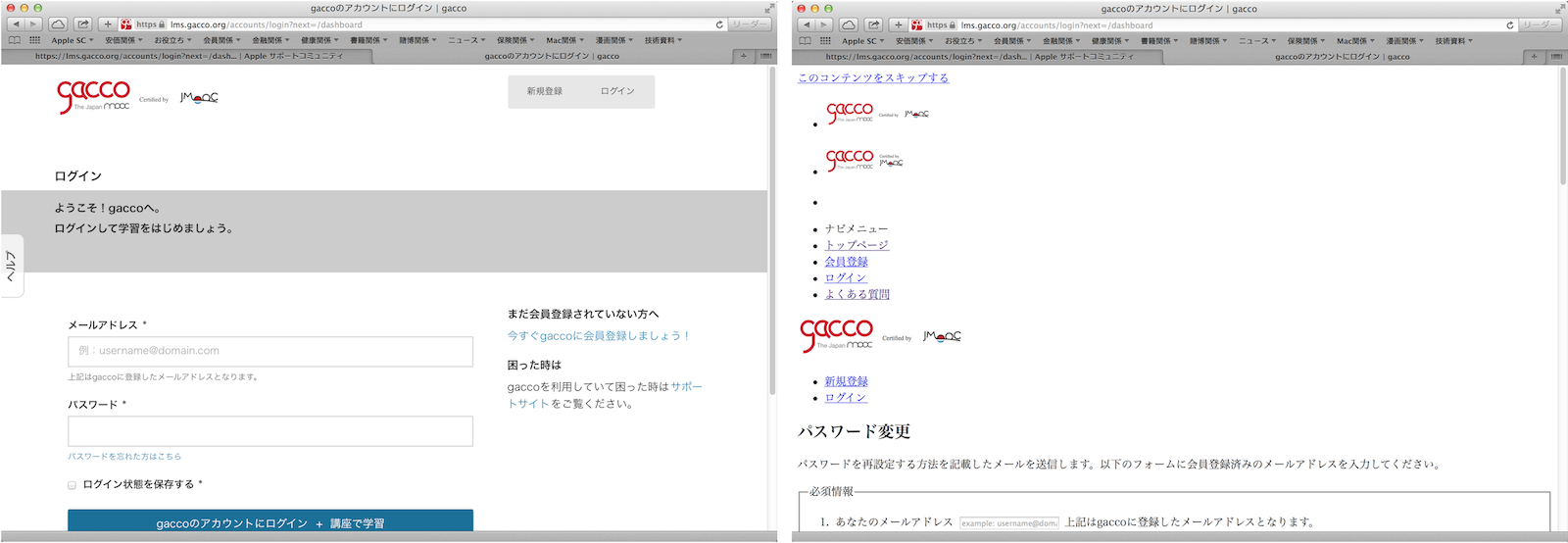Open パスワードを忘れた方はこちら link
The image size is (1568, 543).
coord(124,457)
